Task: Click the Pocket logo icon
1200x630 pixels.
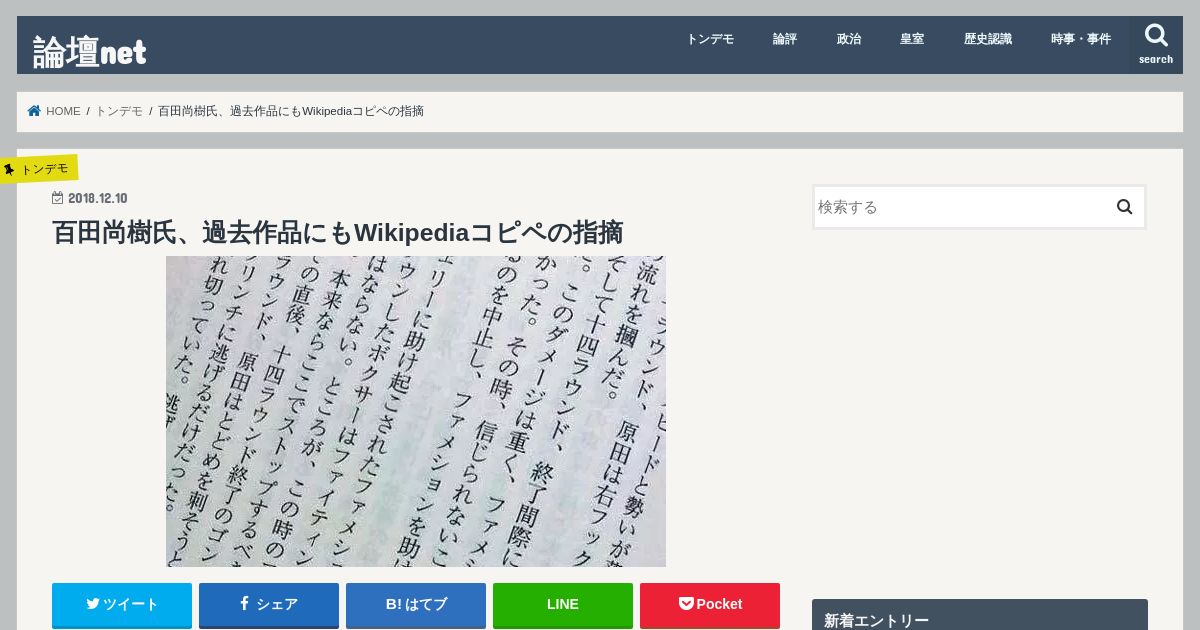Action: (686, 604)
